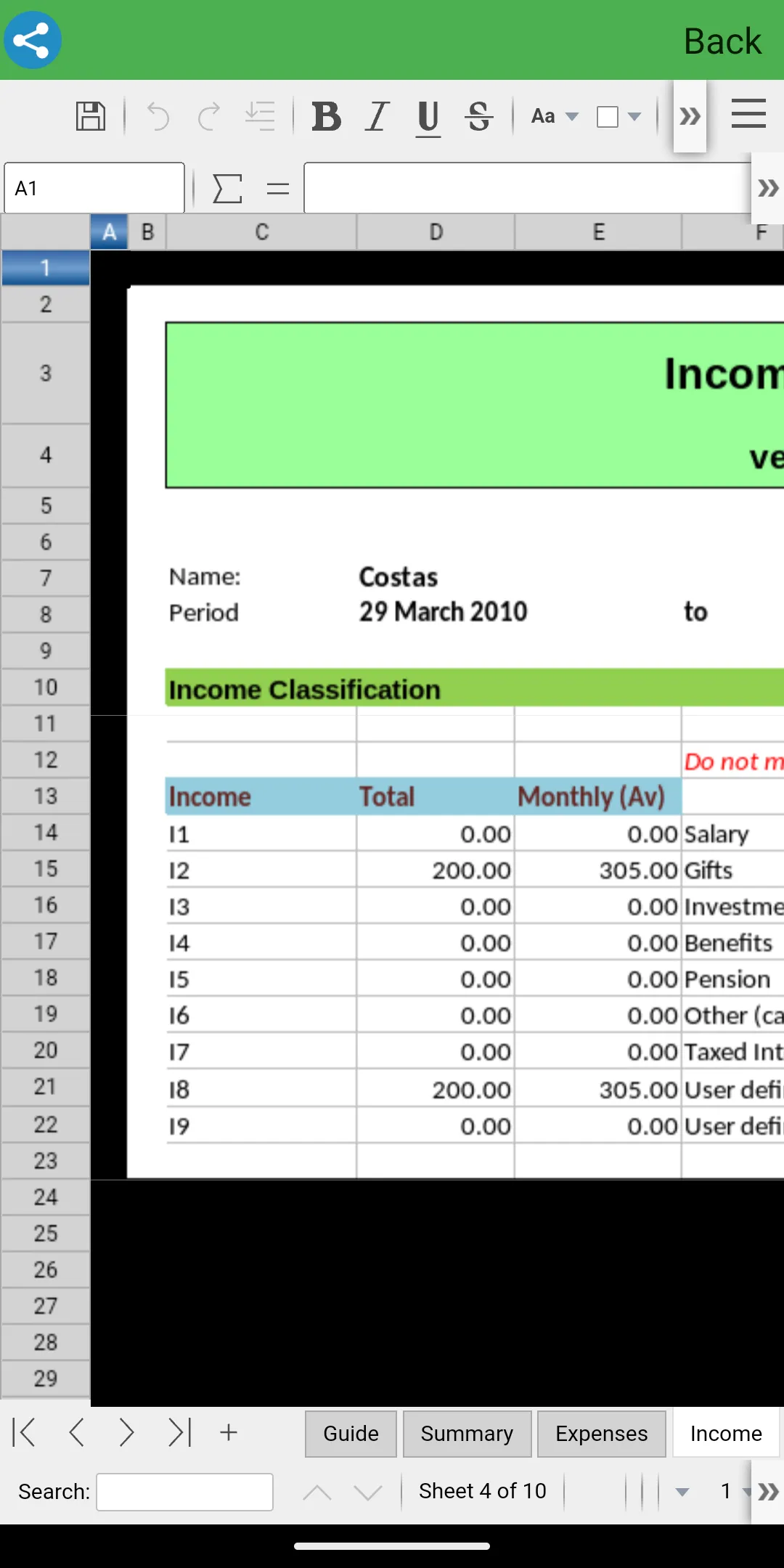Tap the blue share icon
Viewport: 784px width, 1568px height.
(33, 40)
